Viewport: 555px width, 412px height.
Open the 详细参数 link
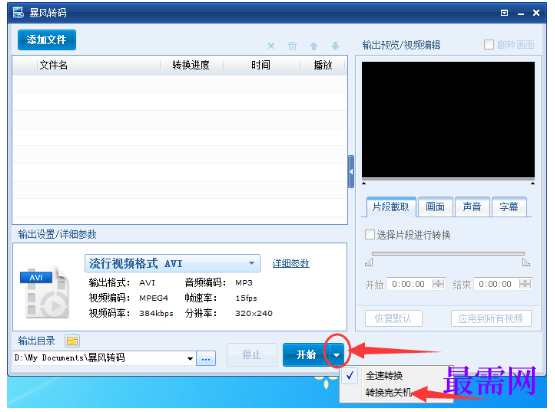291,263
